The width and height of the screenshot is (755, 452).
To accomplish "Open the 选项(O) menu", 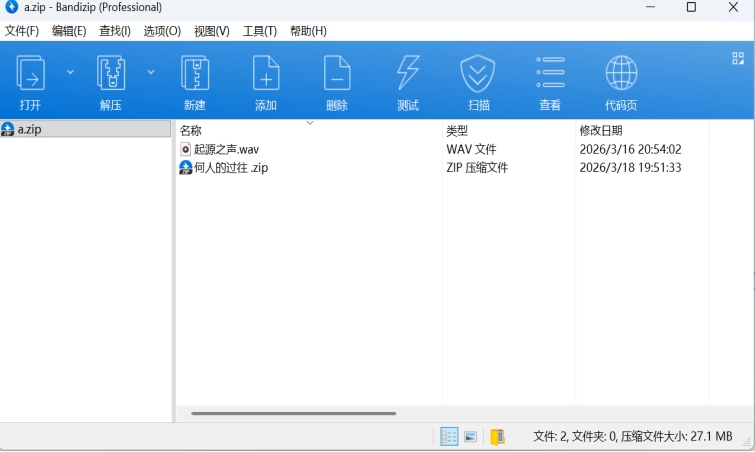I will tap(162, 31).
